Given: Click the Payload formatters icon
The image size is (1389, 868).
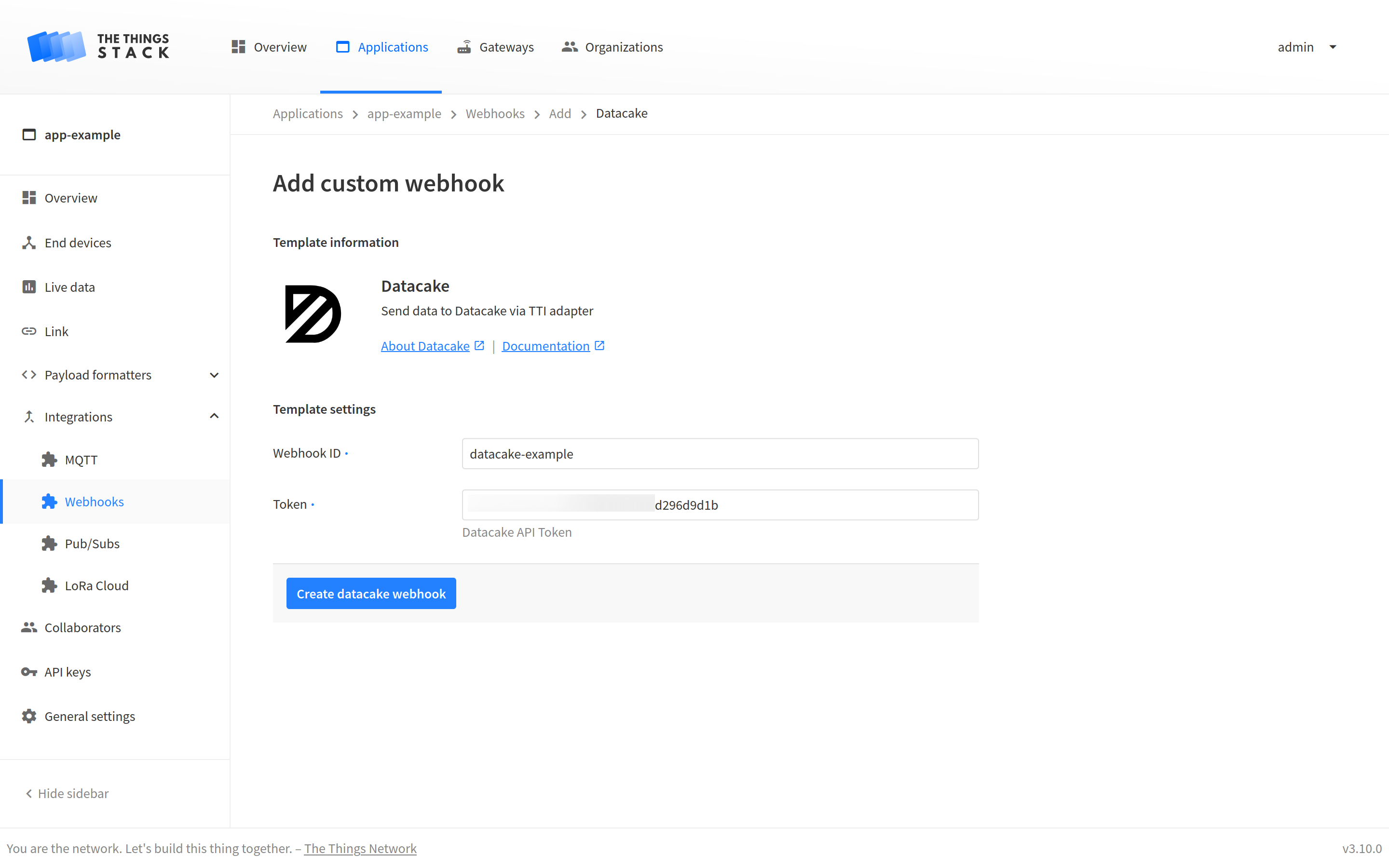Looking at the screenshot, I should click(x=28, y=374).
